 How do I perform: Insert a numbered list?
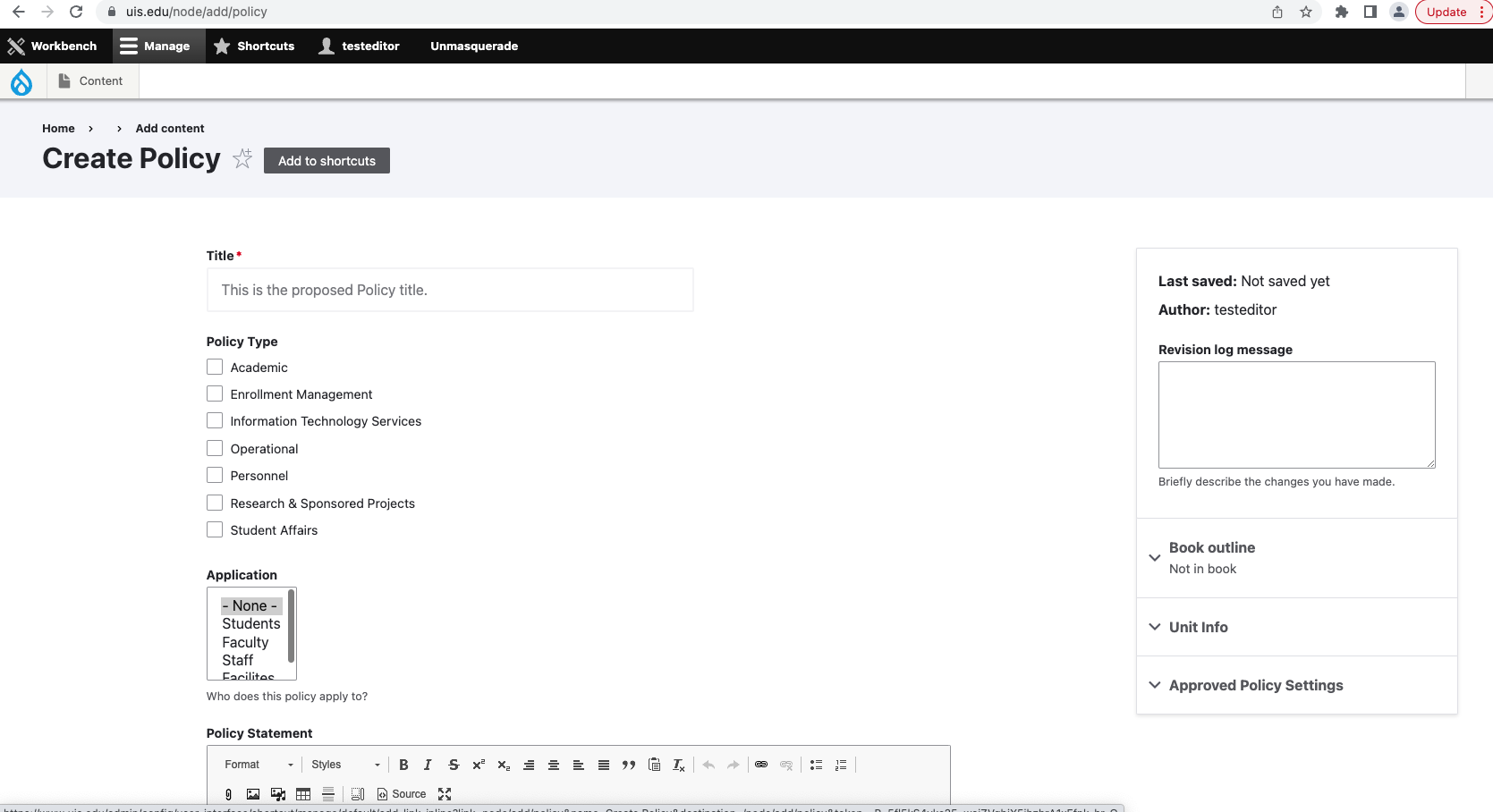841,765
